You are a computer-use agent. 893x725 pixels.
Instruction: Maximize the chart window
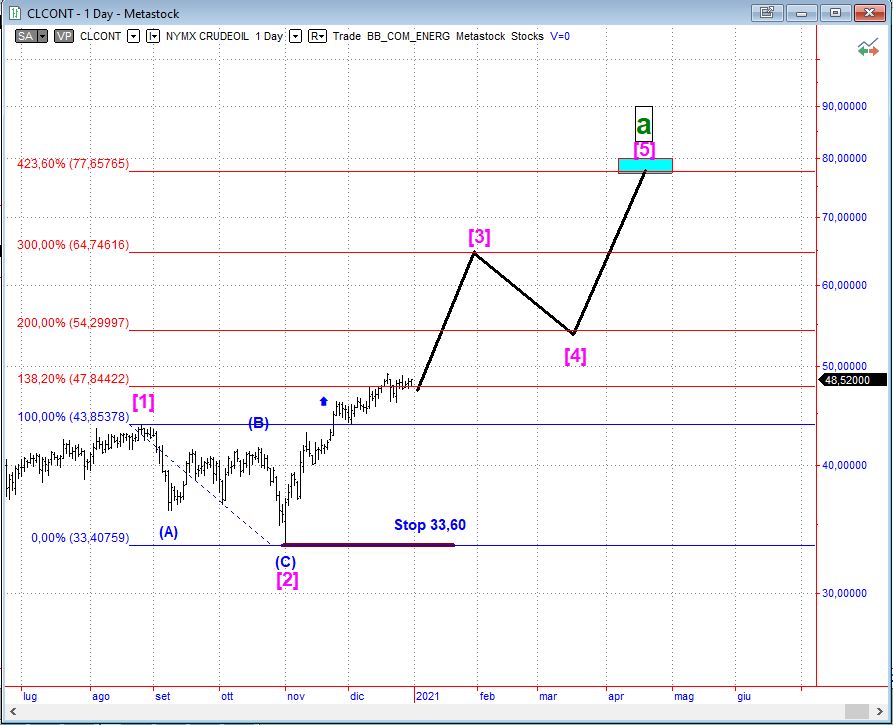835,13
